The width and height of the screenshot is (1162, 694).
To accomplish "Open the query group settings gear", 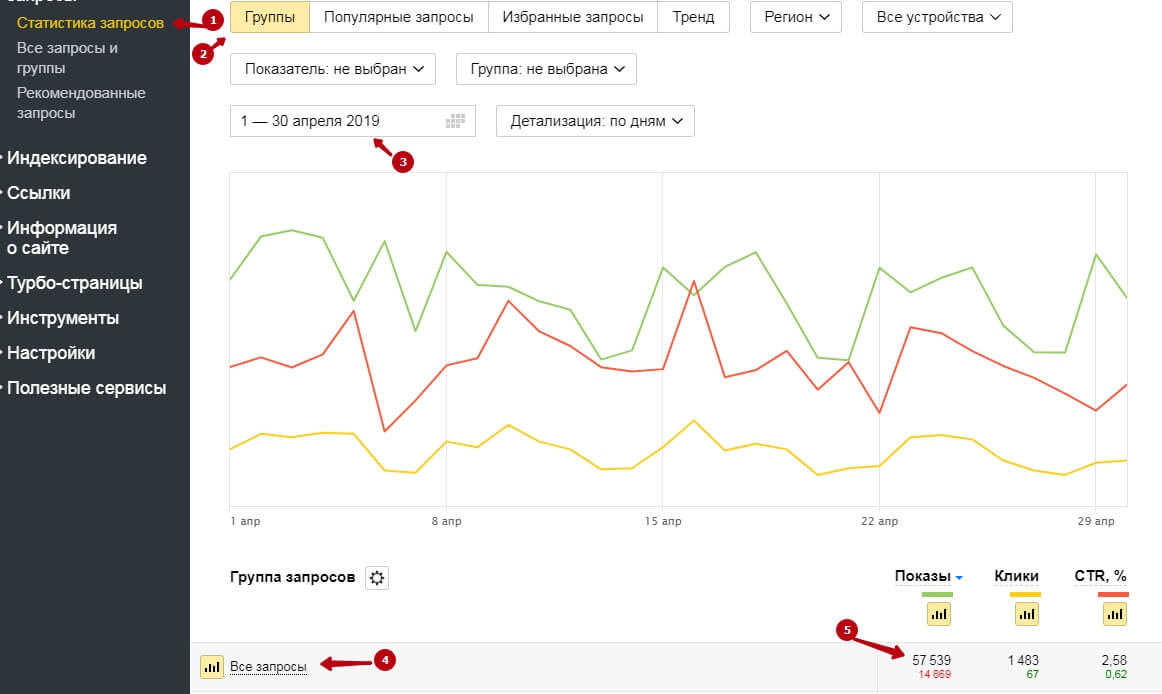I will click(376, 578).
